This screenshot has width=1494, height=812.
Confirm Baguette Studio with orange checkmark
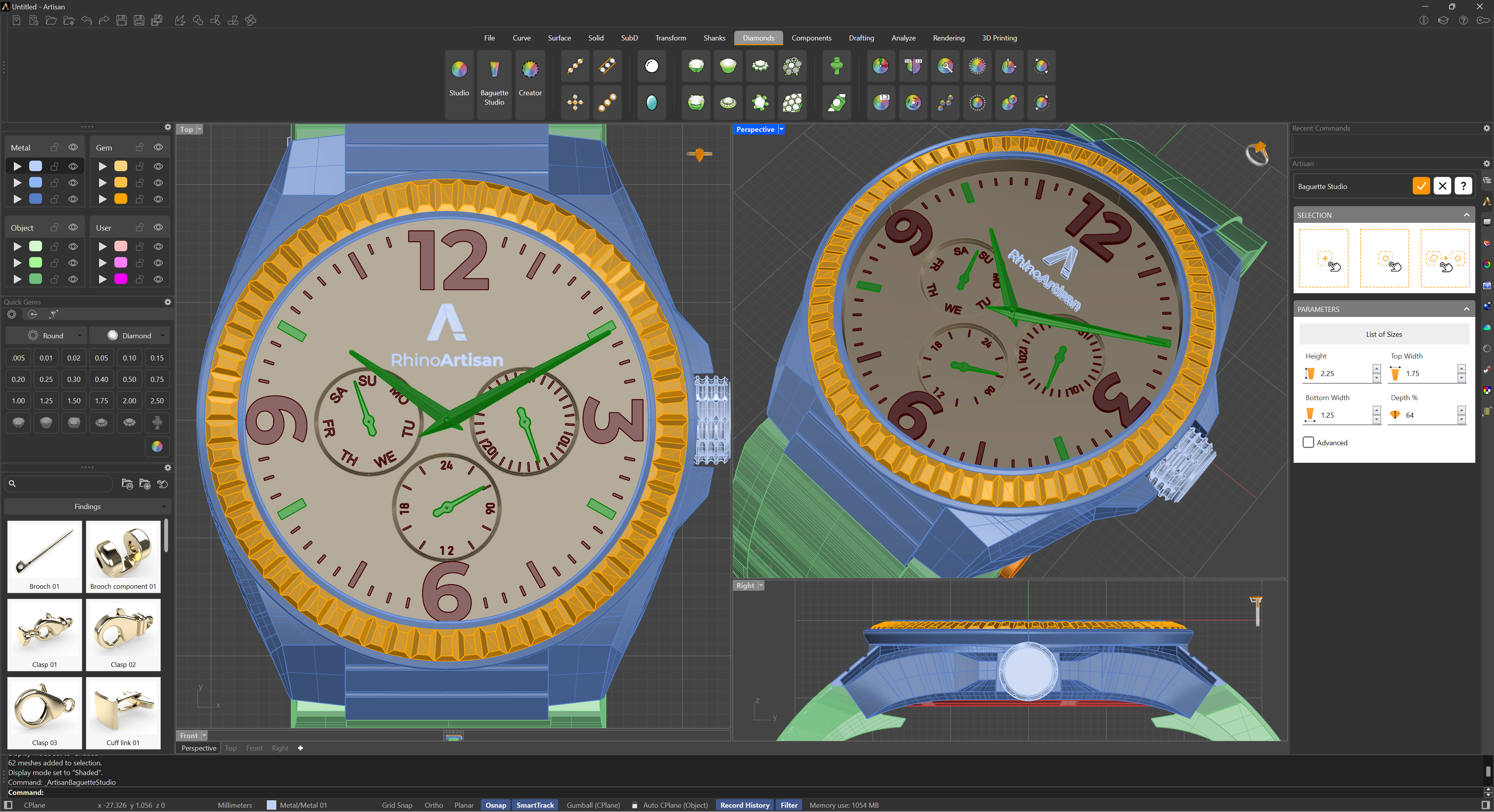point(1420,186)
